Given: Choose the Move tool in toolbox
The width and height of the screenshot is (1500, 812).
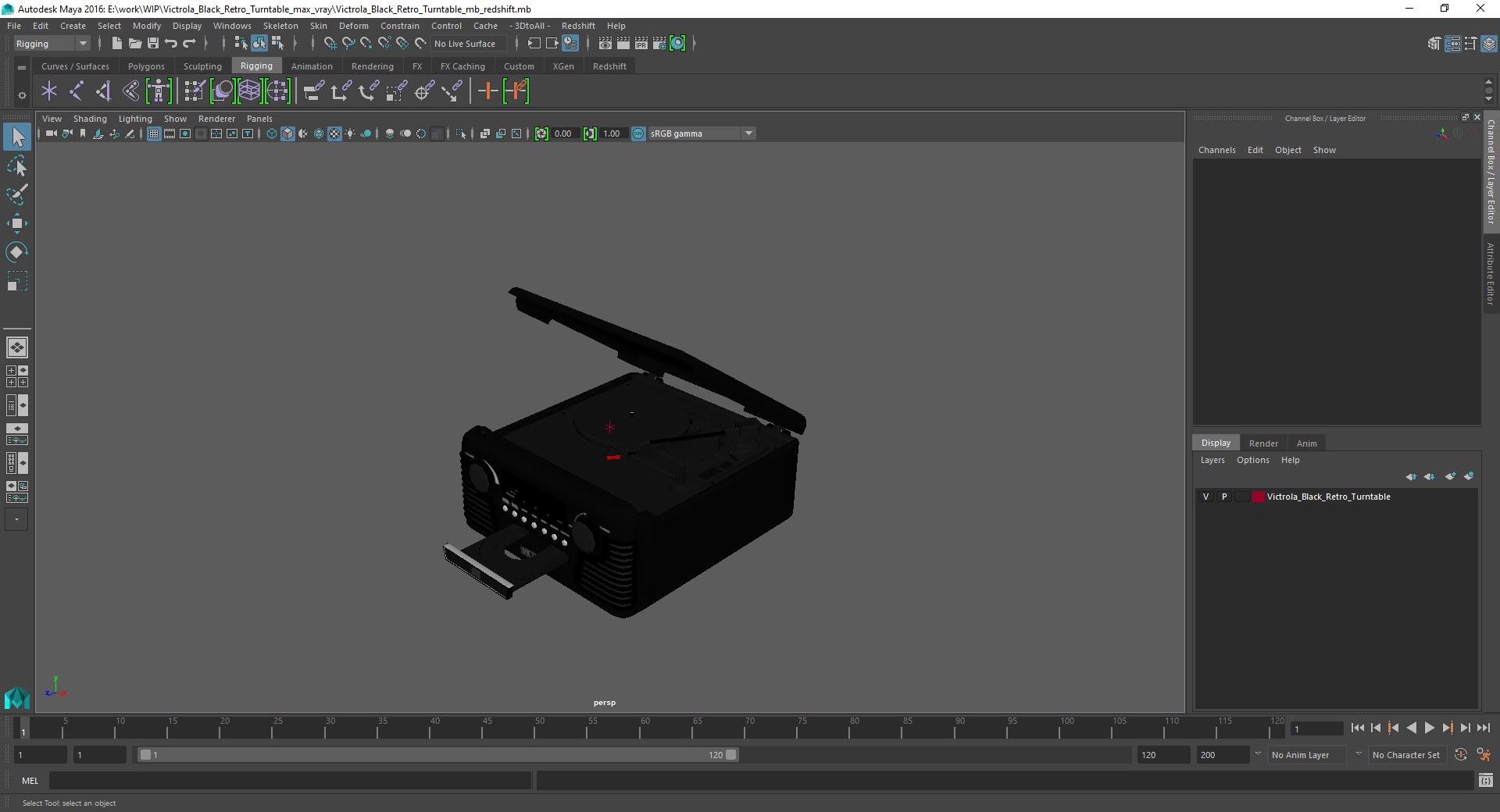Looking at the screenshot, I should click(17, 223).
